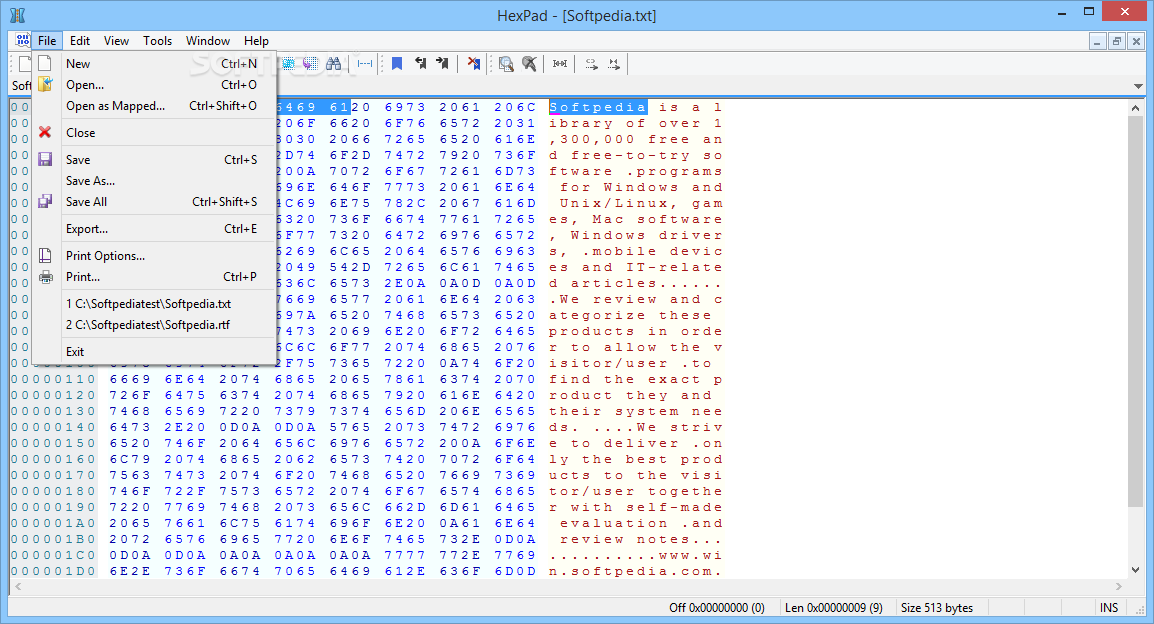This screenshot has width=1154, height=624.
Task: Open recent file 2 Softpedia.rtf
Action: (155, 325)
